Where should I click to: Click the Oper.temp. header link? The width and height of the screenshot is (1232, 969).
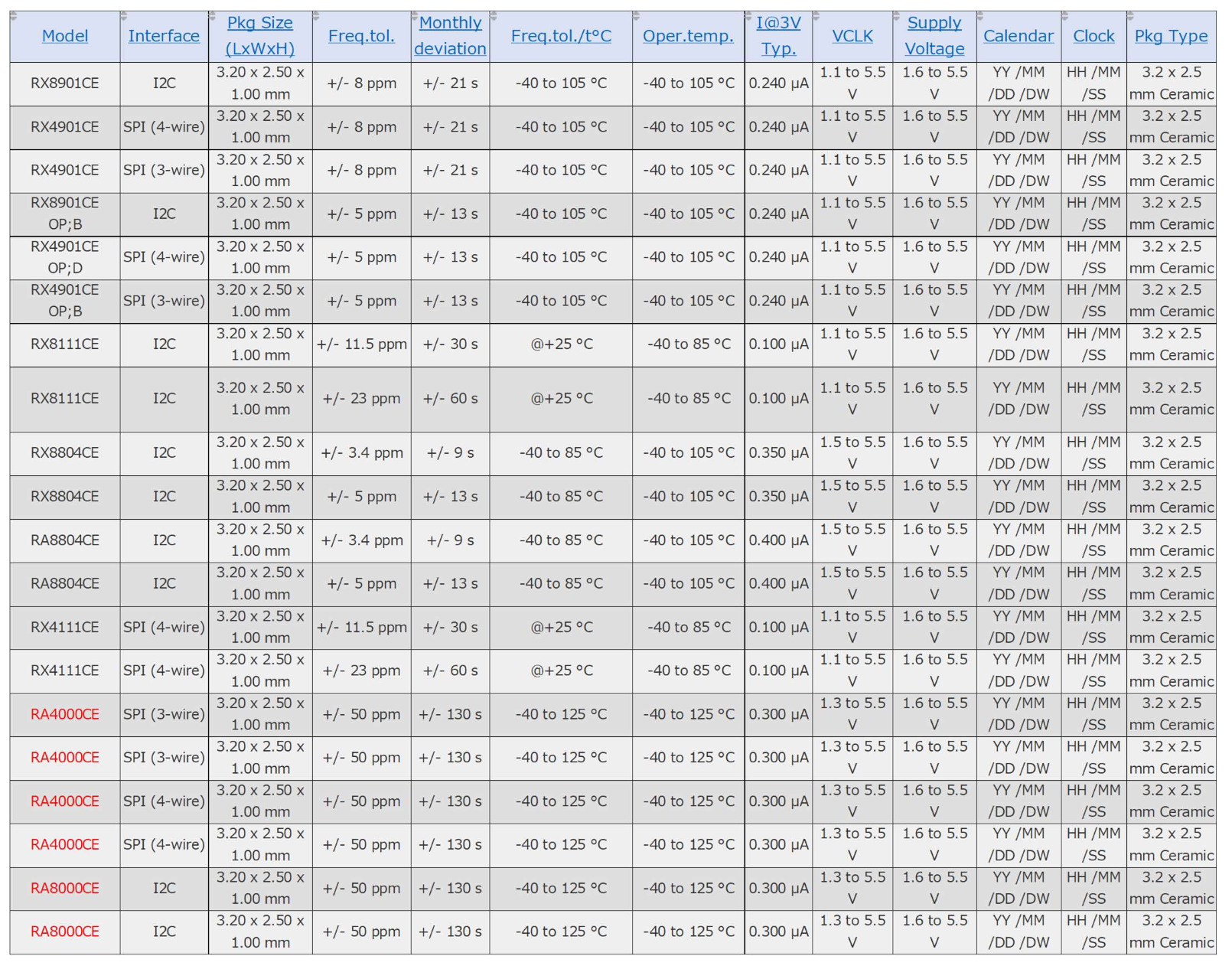pos(688,36)
